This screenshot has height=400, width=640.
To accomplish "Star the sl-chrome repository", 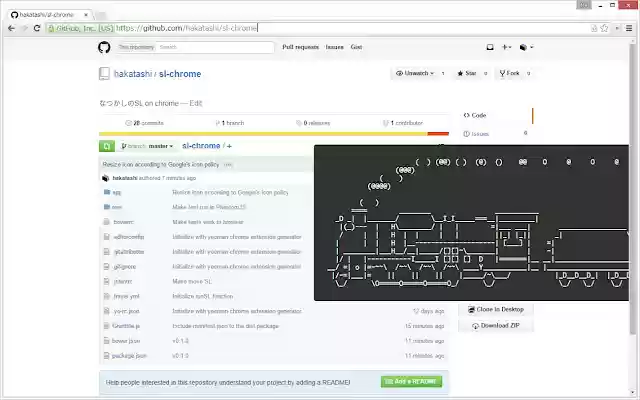I will pyautogui.click(x=467, y=73).
